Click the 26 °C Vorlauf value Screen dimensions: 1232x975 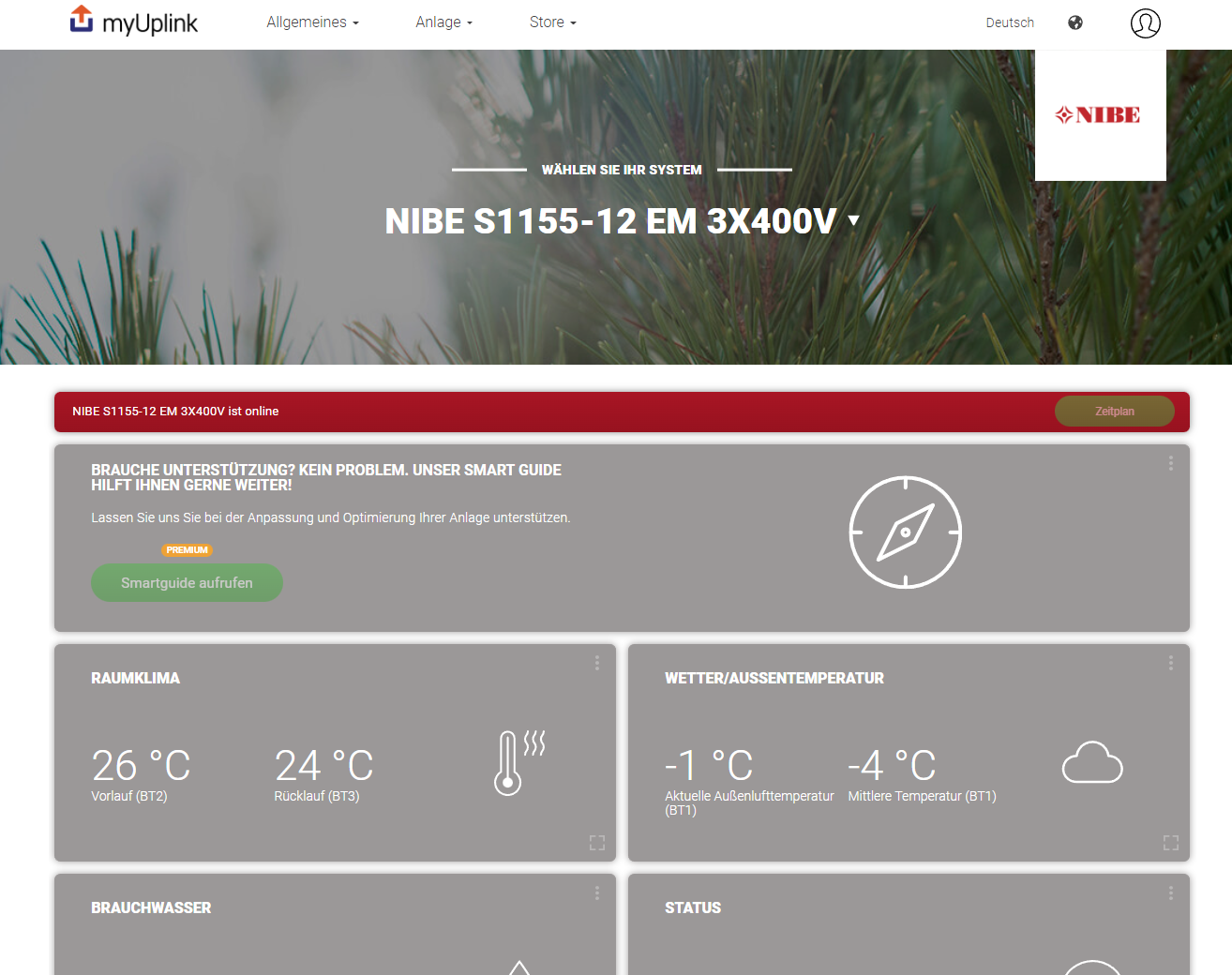coord(141,766)
